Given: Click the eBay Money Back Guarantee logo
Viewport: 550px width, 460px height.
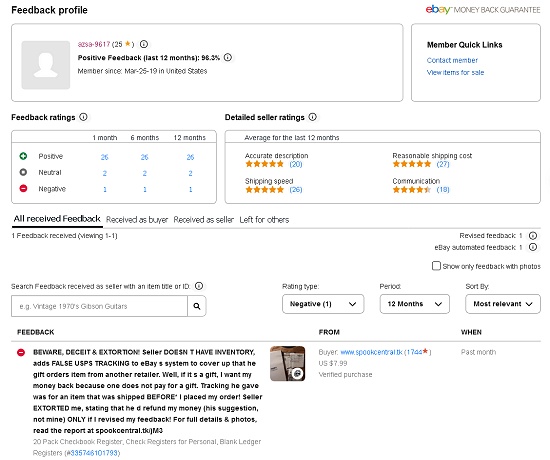Looking at the screenshot, I should 483,9.
